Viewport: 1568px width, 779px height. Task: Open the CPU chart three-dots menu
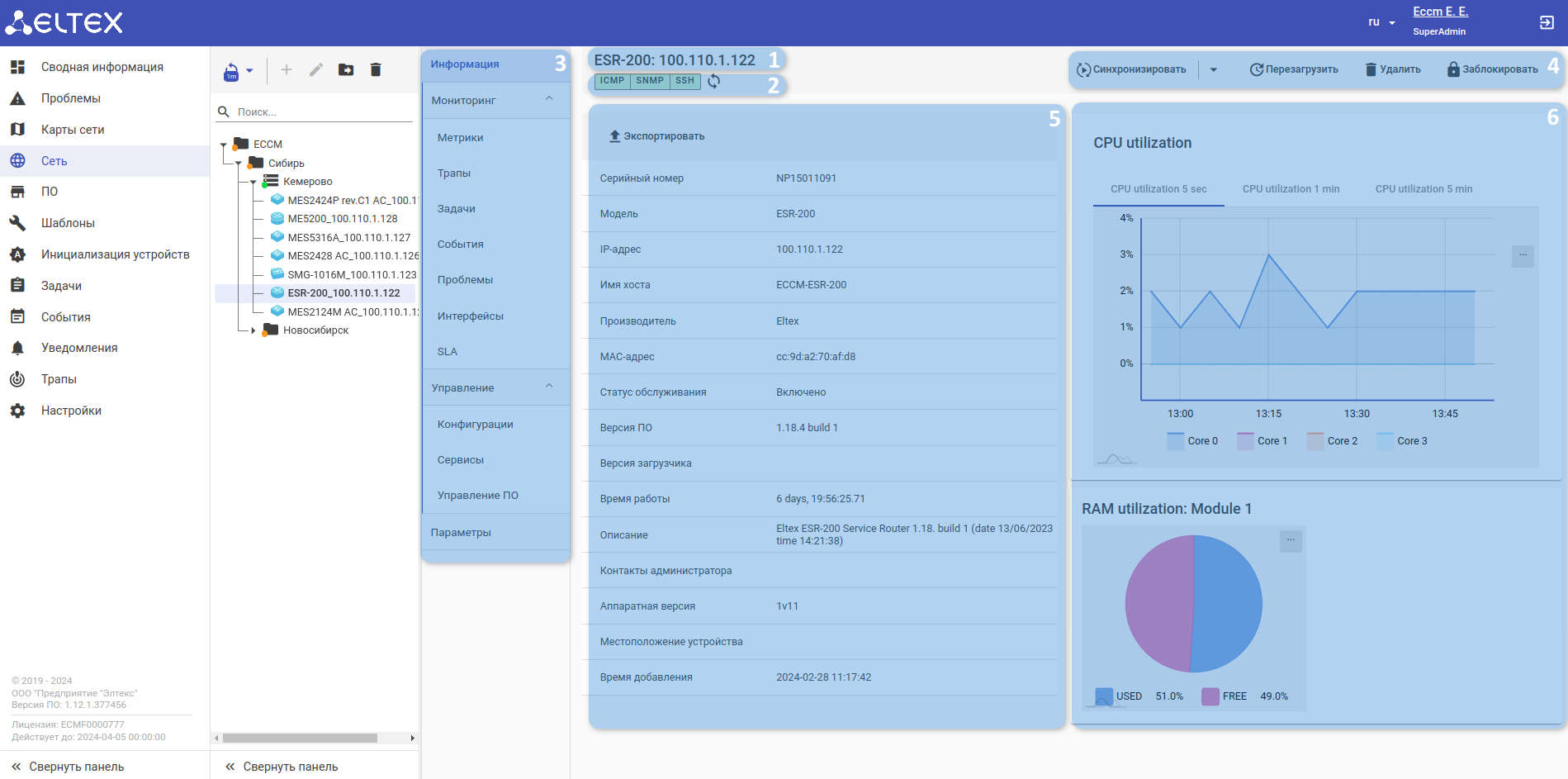[x=1523, y=256]
